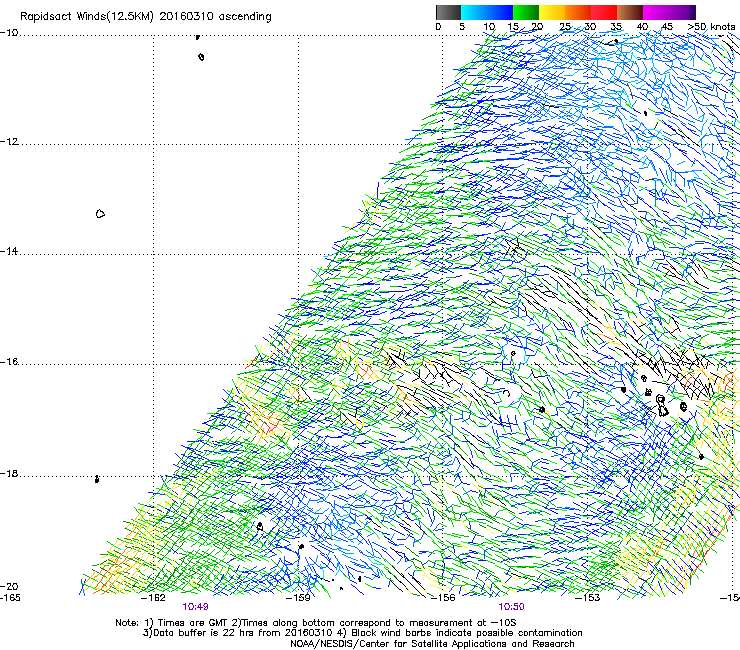Click the '40' label under the color bar

click(642, 27)
